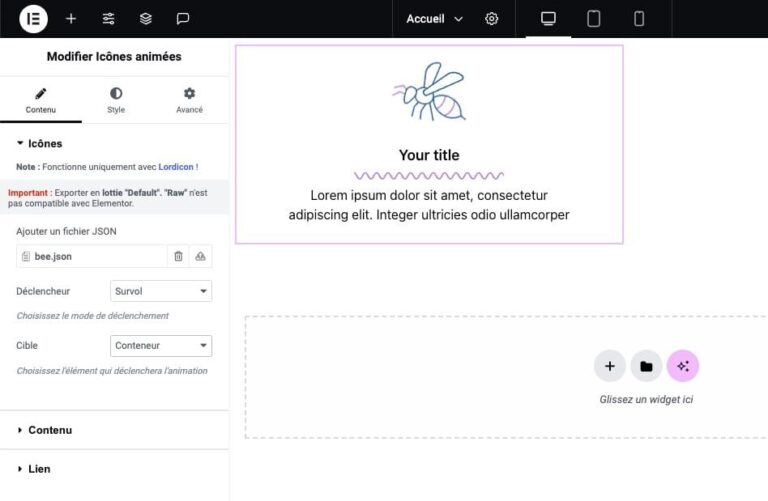This screenshot has height=501, width=768.
Task: Launch the AI sparkle button
Action: [x=683, y=366]
